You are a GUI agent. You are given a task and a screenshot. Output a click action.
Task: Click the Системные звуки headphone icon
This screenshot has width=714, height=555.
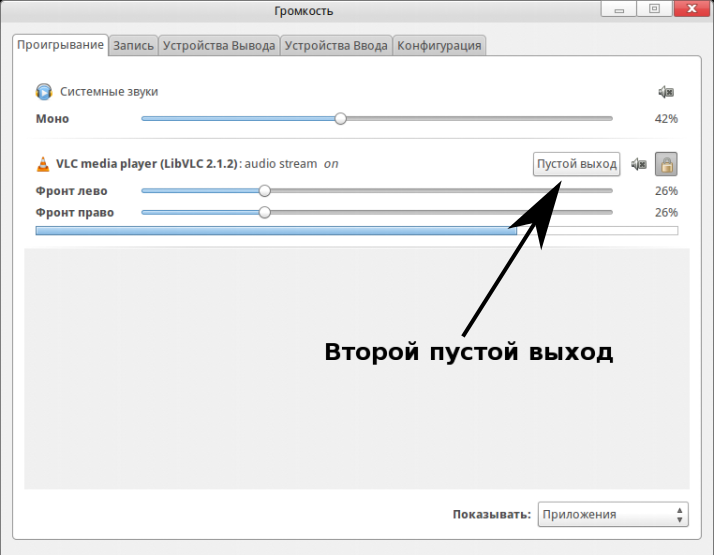[44, 92]
